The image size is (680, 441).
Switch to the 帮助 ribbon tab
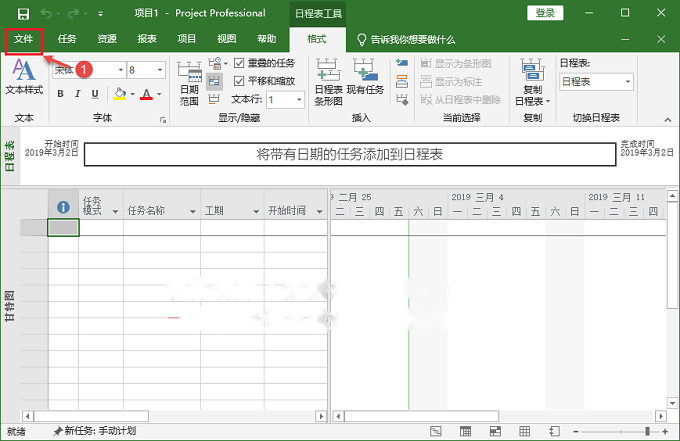click(267, 39)
